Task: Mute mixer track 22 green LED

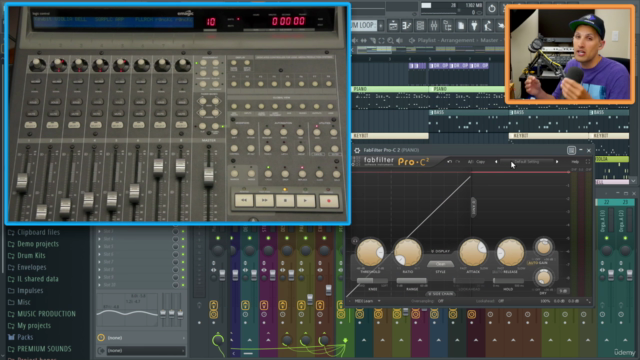Action: 607,238
